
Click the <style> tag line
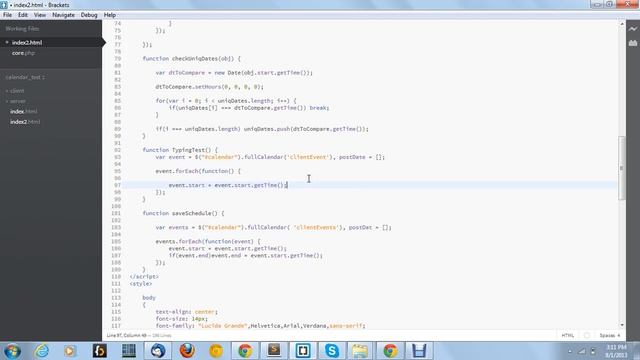coord(140,283)
